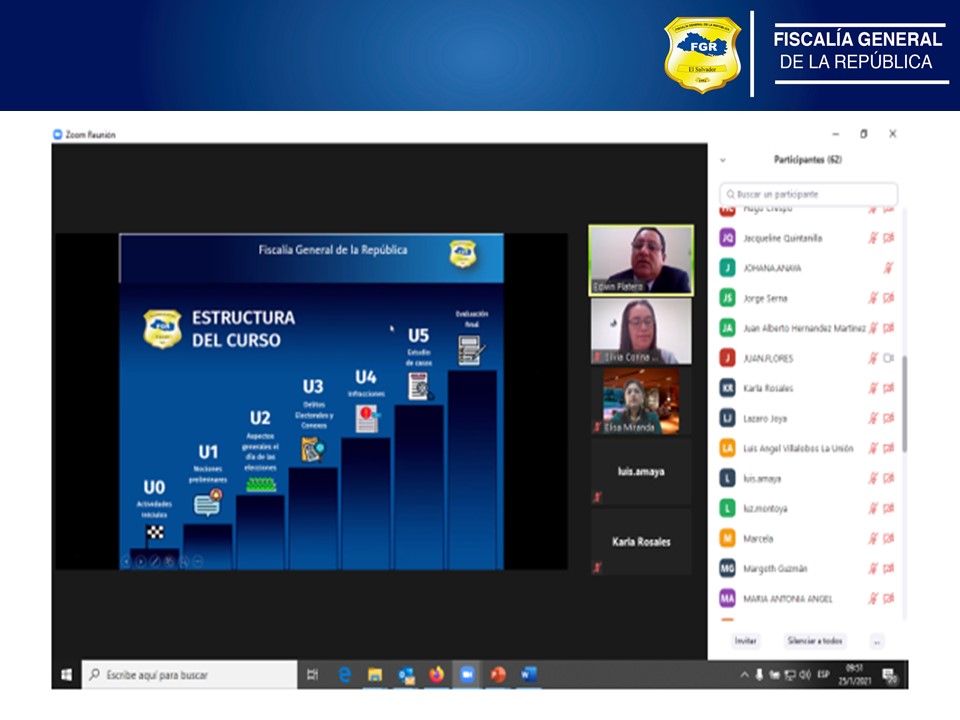Open File Explorer from the taskbar

pos(375,675)
